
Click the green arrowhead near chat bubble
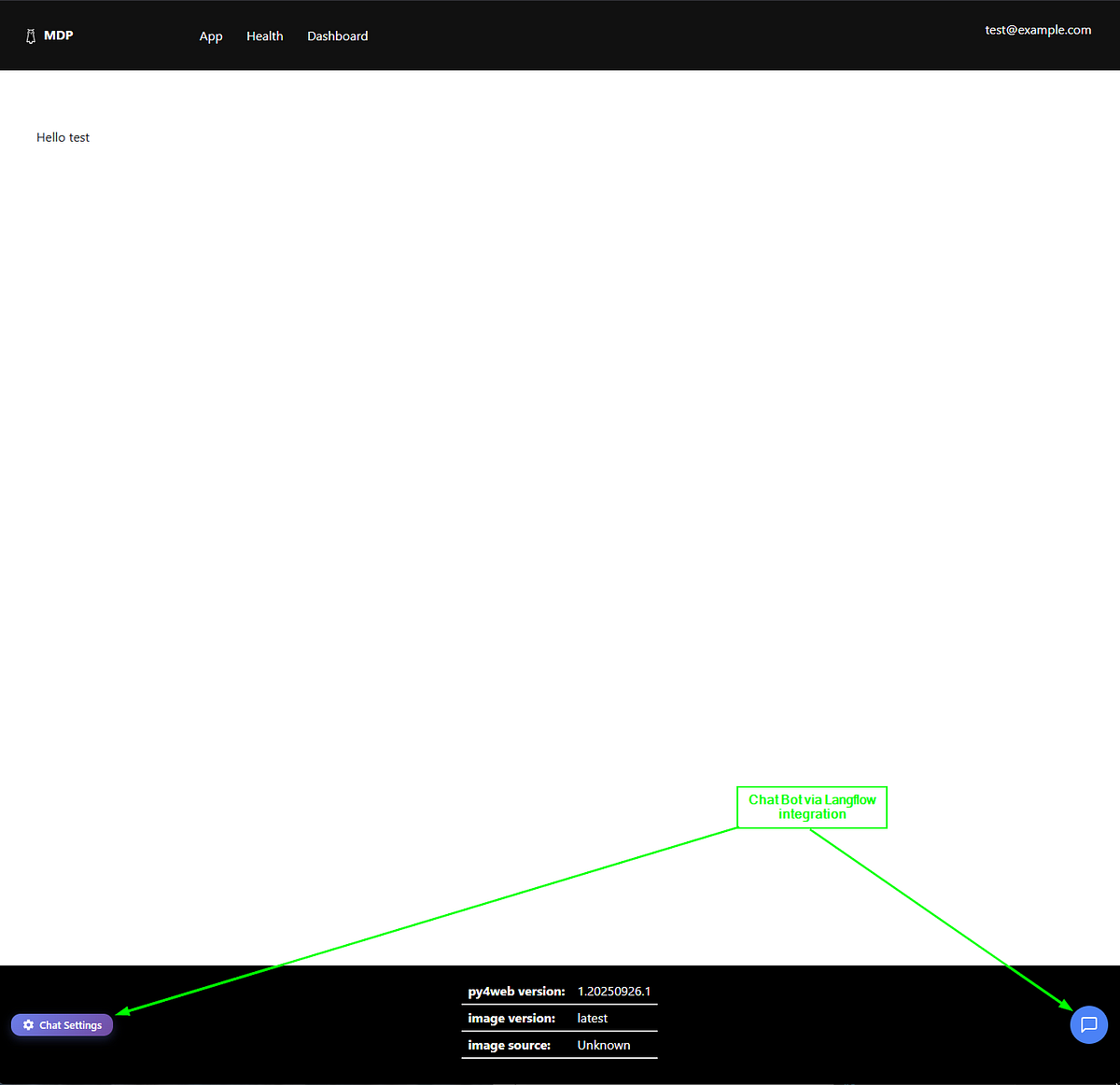point(1067,1004)
